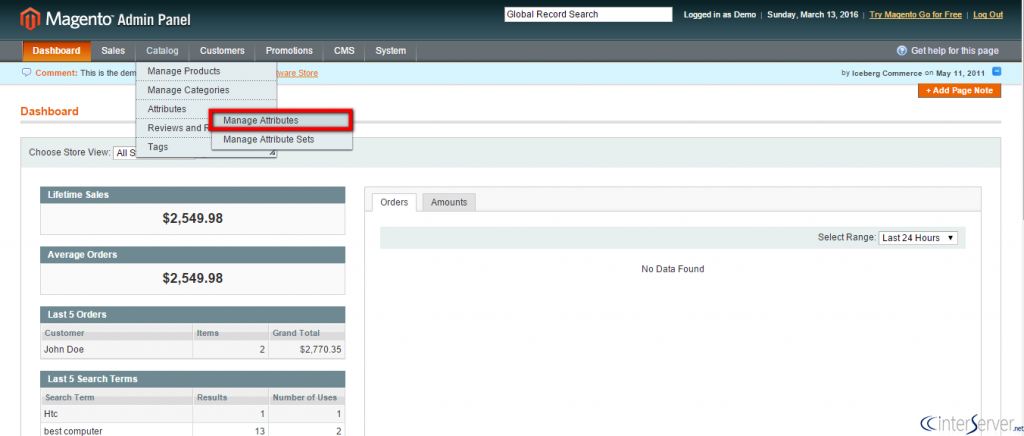
Task: Click the help question mark icon
Action: point(902,51)
